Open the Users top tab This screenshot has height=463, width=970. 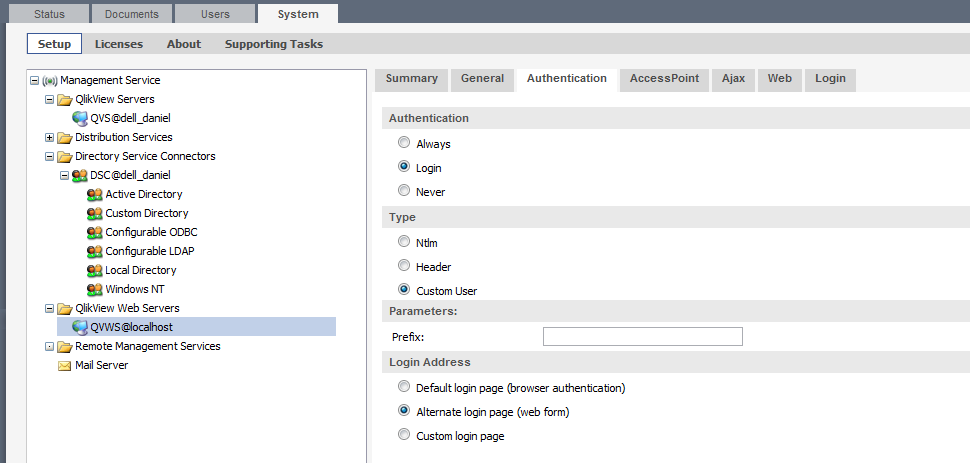tap(215, 14)
